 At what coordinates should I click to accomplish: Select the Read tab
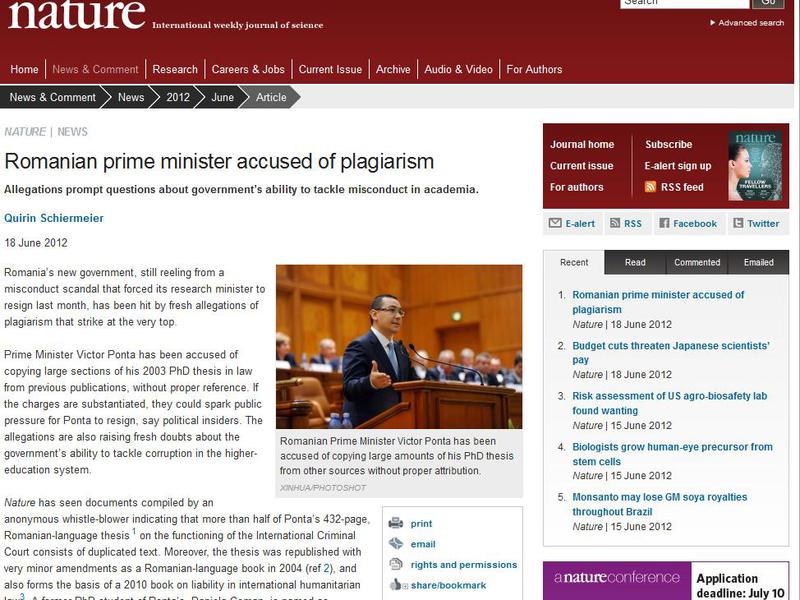pyautogui.click(x=635, y=262)
